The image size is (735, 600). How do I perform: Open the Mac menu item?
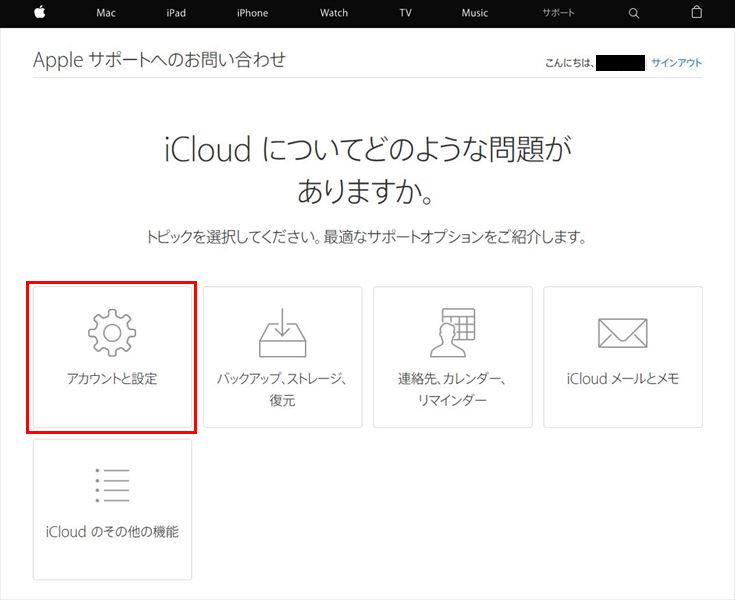point(106,13)
